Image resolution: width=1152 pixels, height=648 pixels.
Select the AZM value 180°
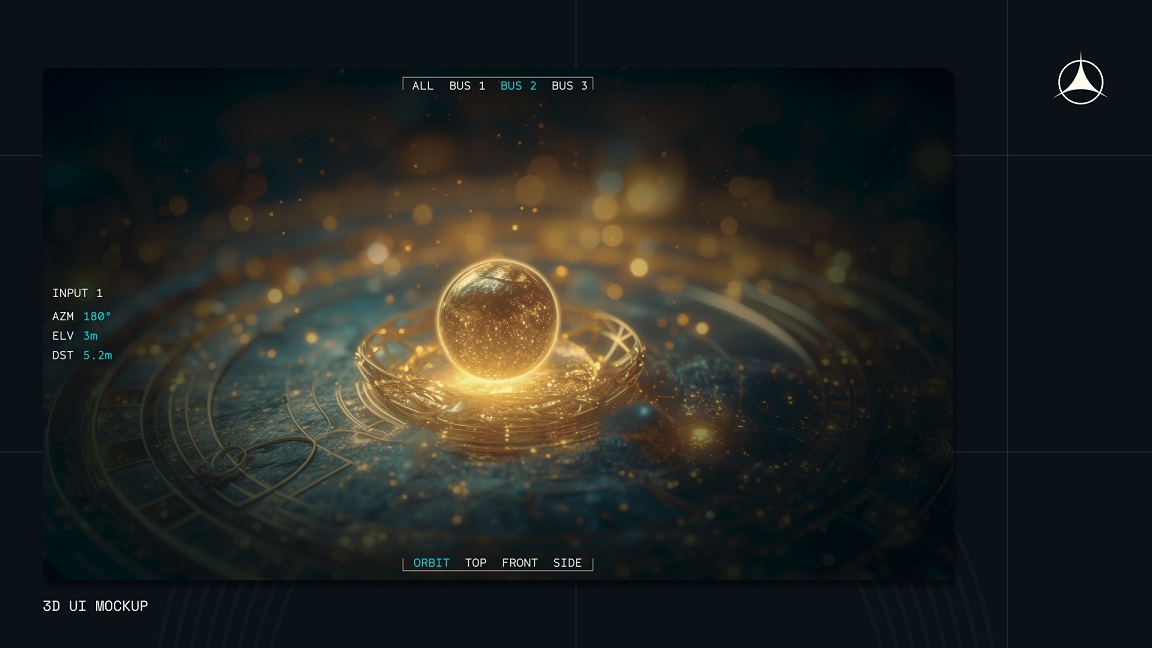(97, 317)
